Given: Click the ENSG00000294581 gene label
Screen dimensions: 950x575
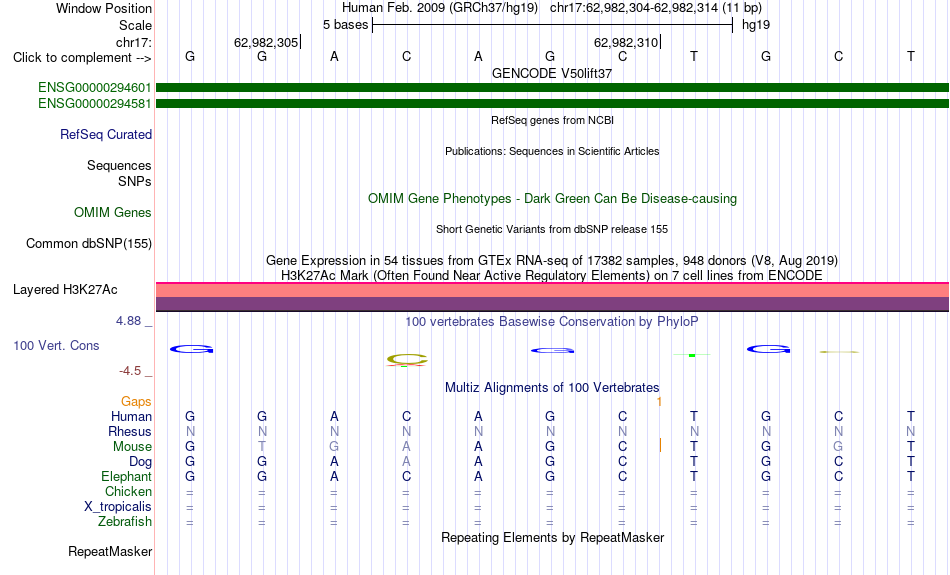Looking at the screenshot, I should point(95,104).
